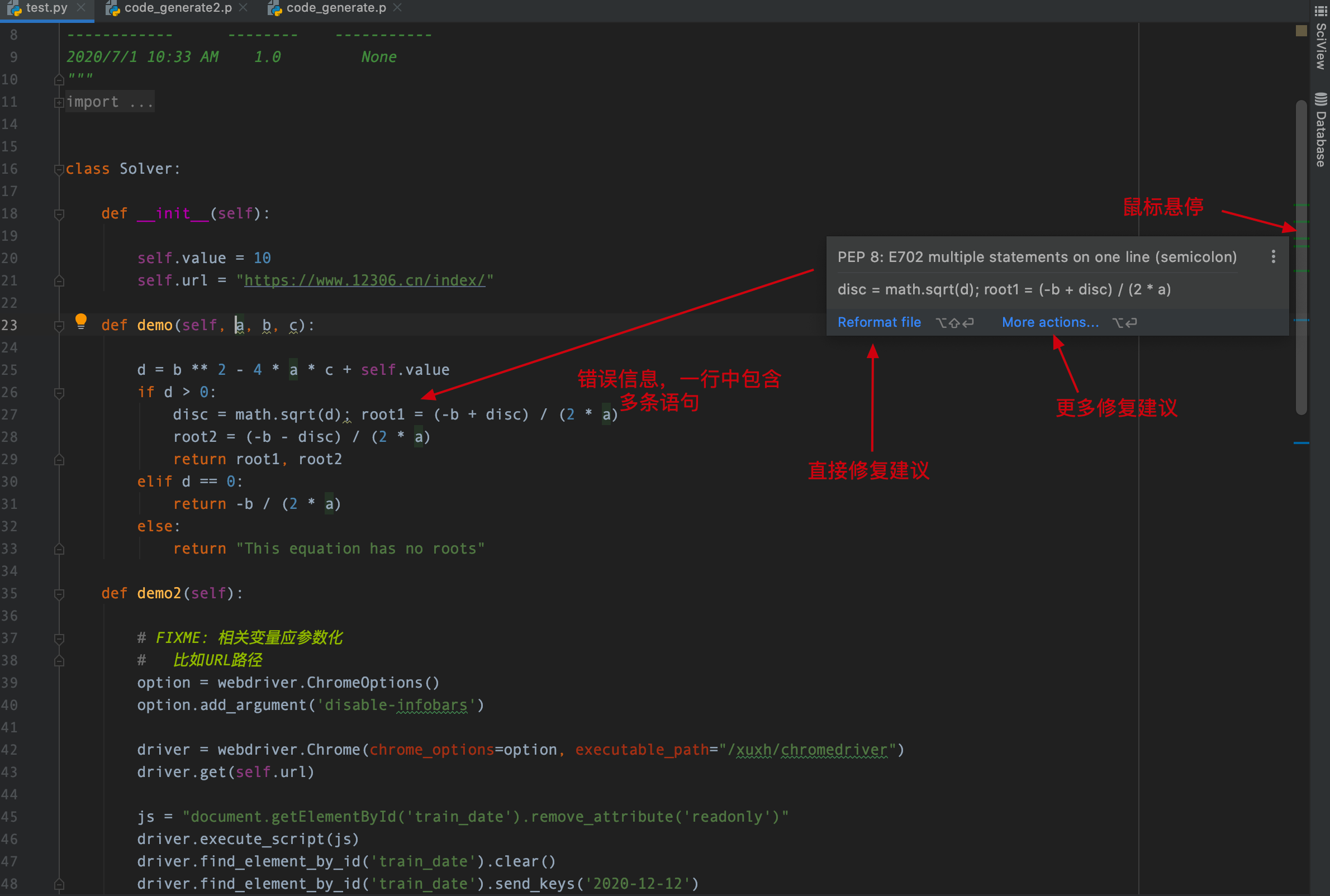Screen dimensions: 1330x896
Task: Open the tooltip's three-dot options menu
Action: (1273, 257)
